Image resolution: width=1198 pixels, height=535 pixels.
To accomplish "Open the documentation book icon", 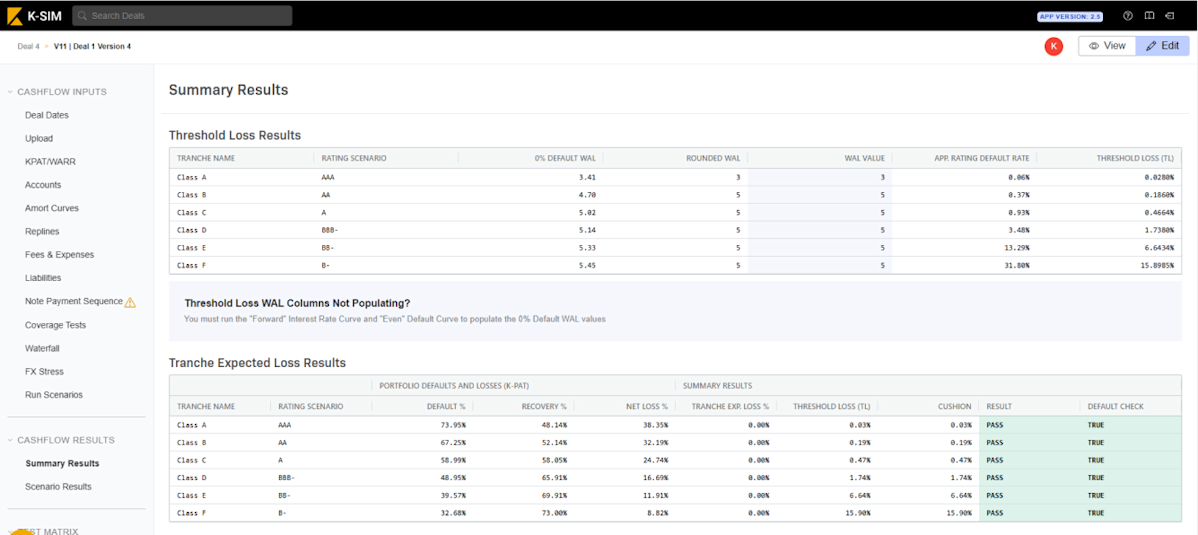I will [1149, 15].
